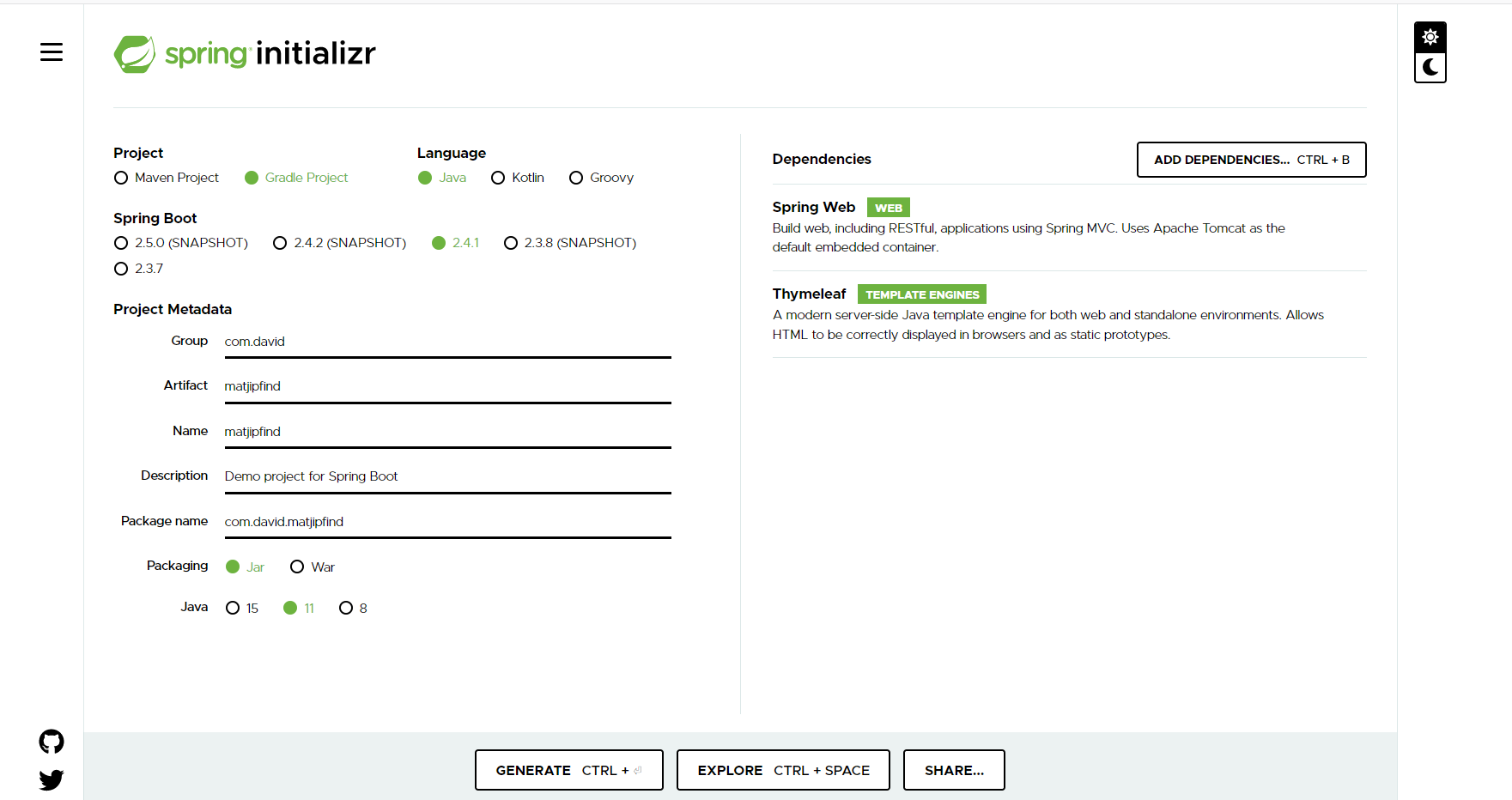Click the Description input field
This screenshot has height=800, width=1512.
coord(447,476)
